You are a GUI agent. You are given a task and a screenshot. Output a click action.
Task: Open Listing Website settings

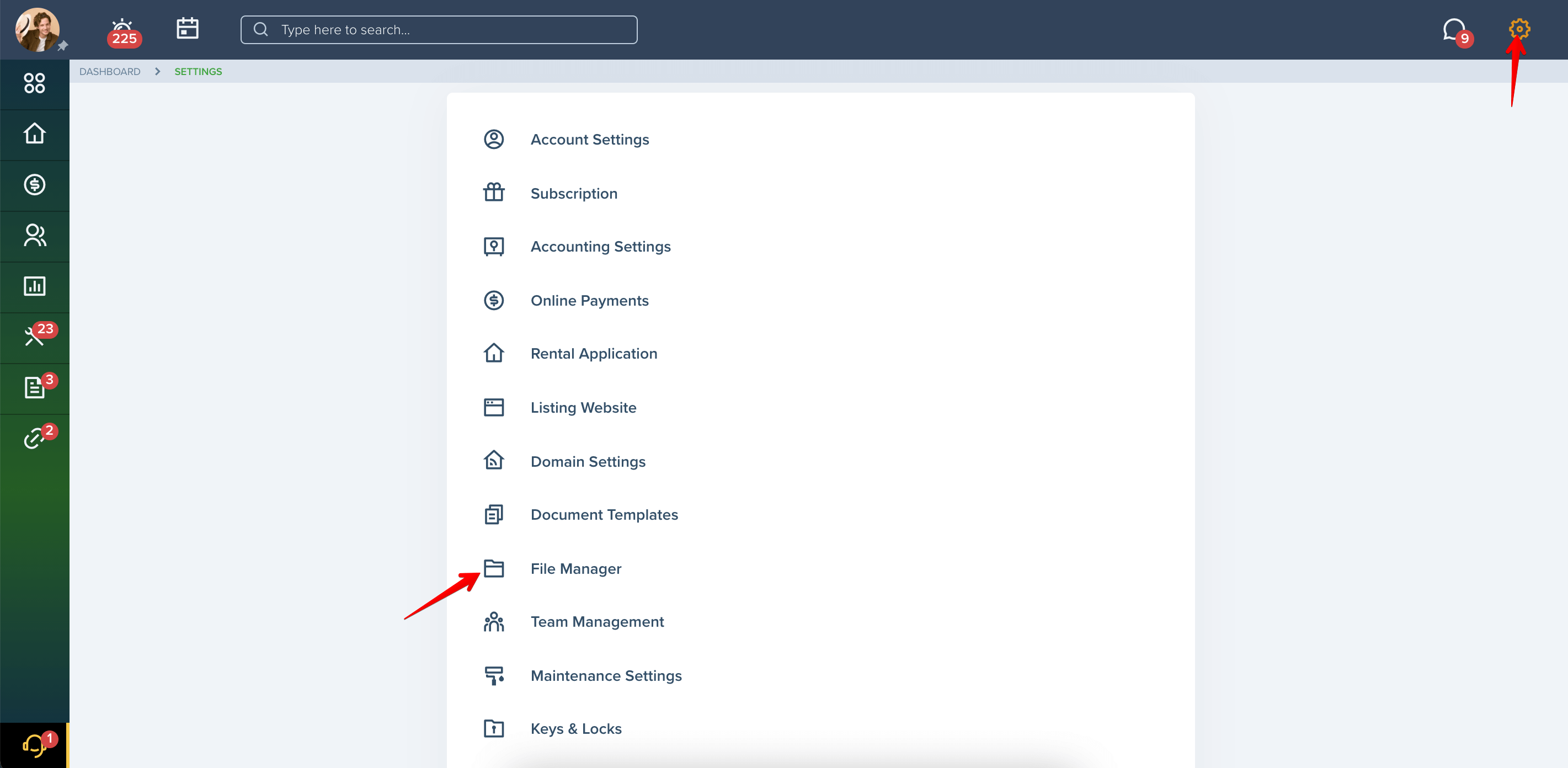tap(583, 408)
